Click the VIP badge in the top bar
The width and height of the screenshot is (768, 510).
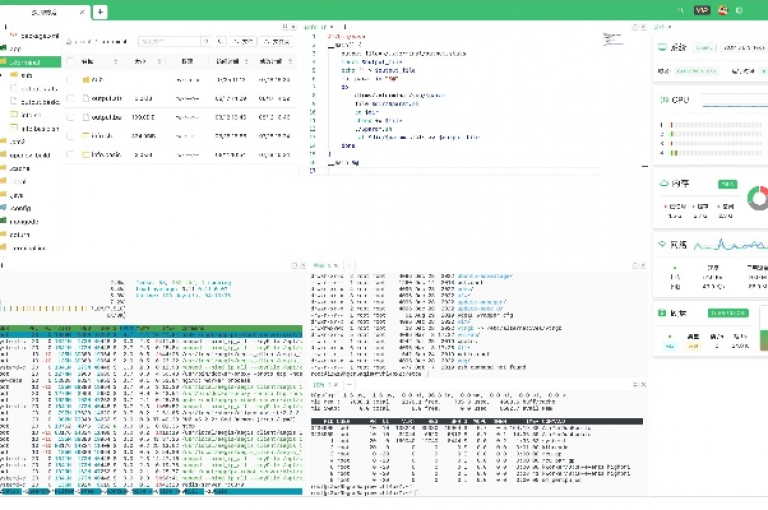click(x=702, y=10)
